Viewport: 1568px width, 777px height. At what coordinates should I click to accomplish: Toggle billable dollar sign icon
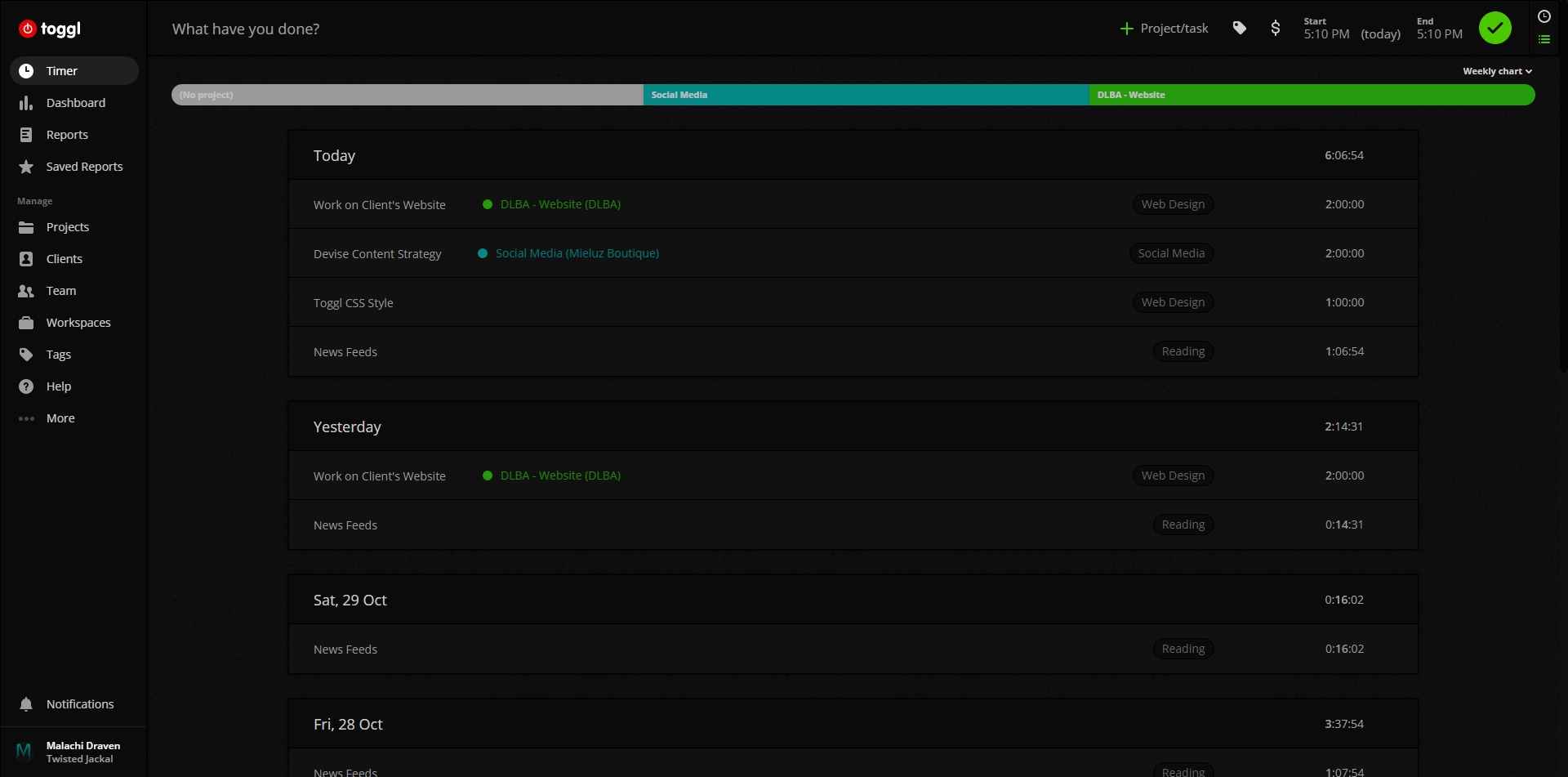1276,29
